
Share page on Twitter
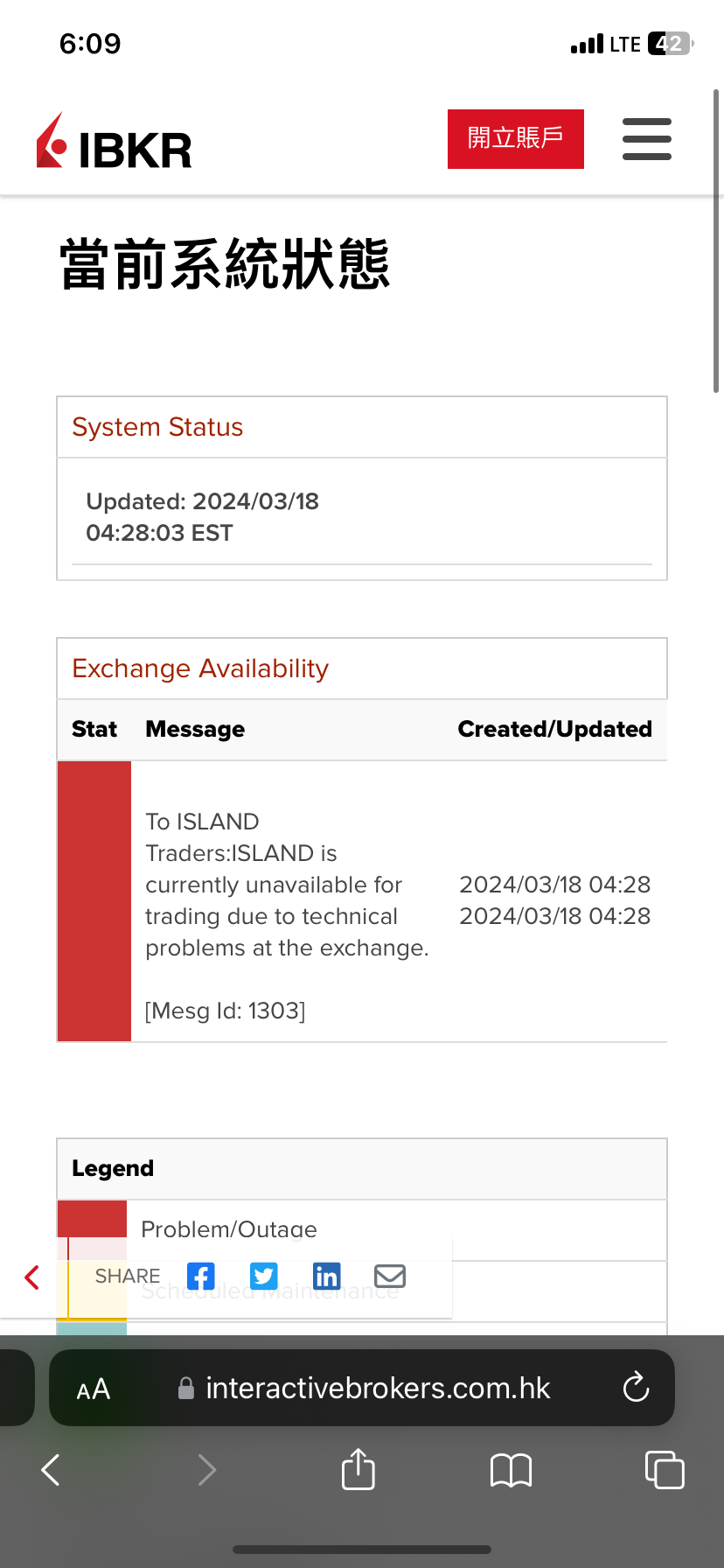coord(263,1276)
